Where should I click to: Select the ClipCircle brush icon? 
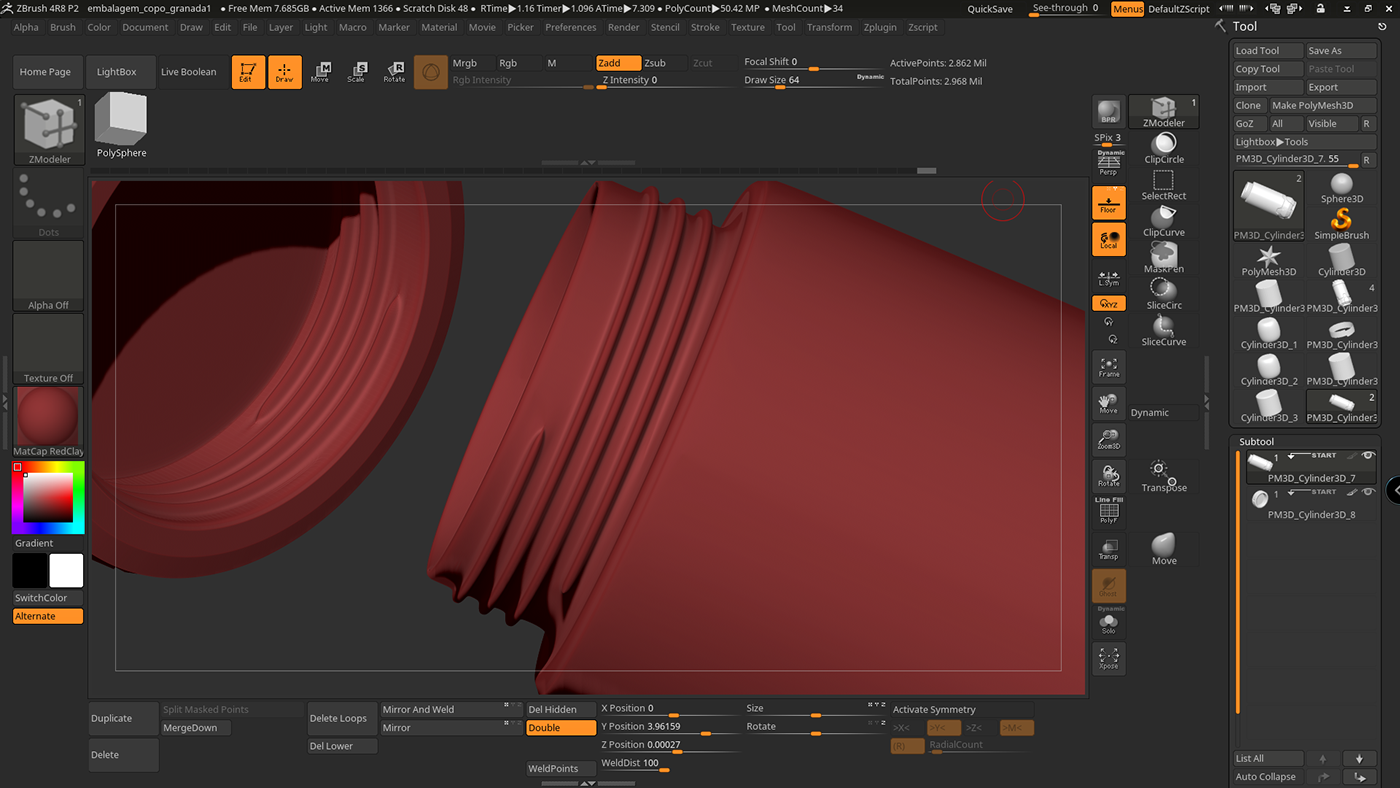[1163, 146]
